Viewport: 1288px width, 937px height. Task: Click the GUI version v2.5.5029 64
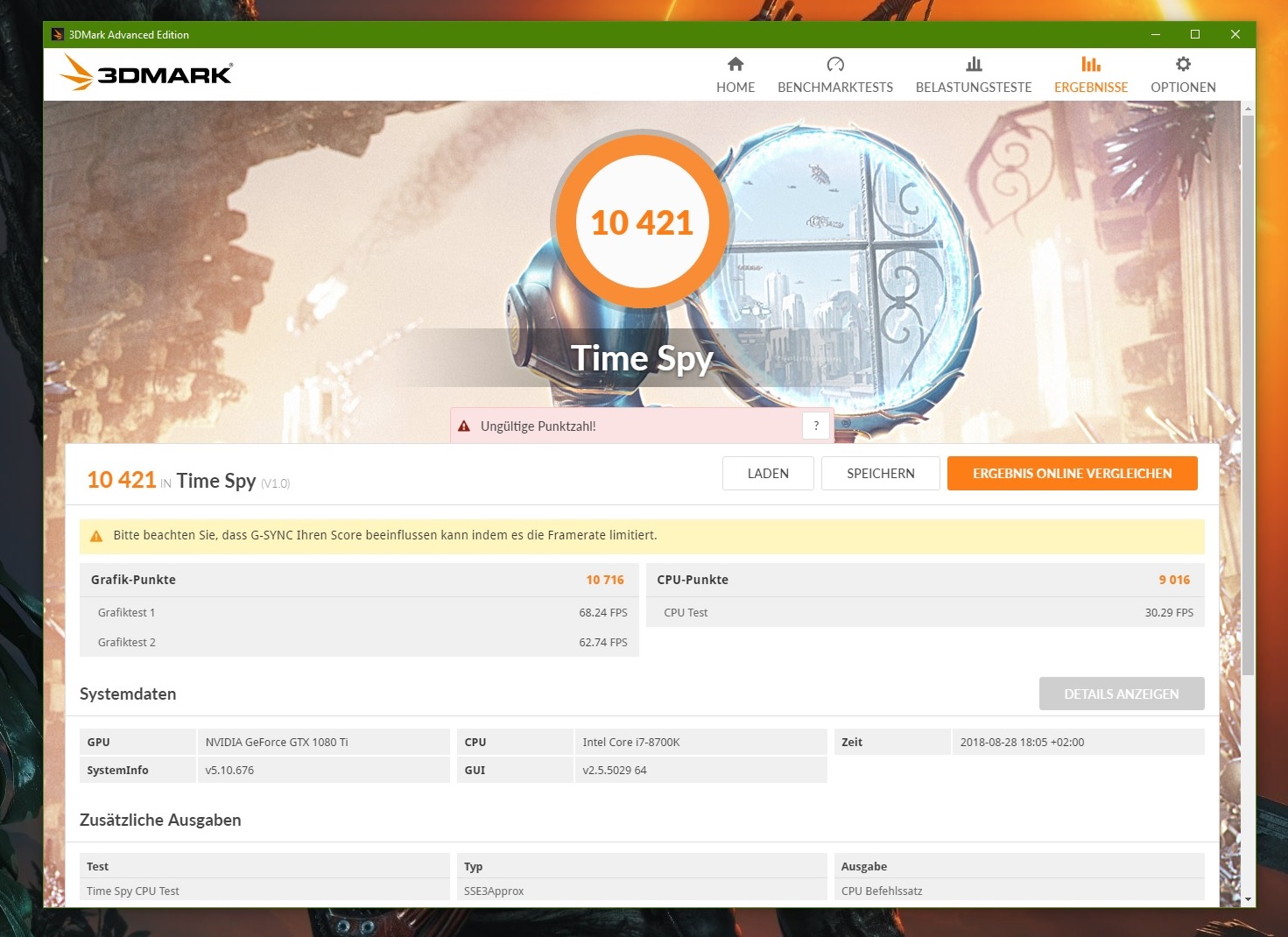click(615, 770)
